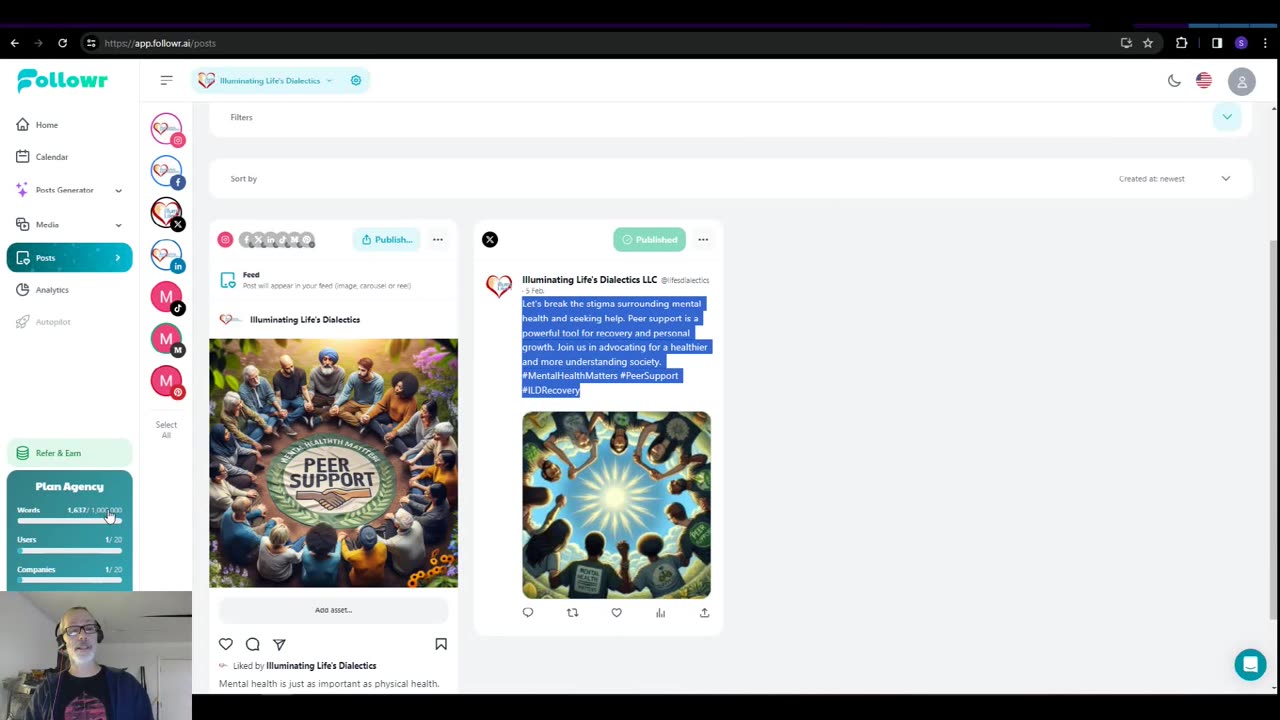The image size is (1280, 720).
Task: Open the US flag language selector
Action: (1204, 81)
